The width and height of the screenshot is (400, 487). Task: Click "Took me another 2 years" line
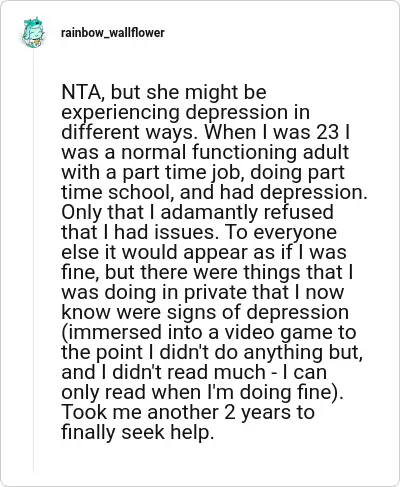click(178, 412)
